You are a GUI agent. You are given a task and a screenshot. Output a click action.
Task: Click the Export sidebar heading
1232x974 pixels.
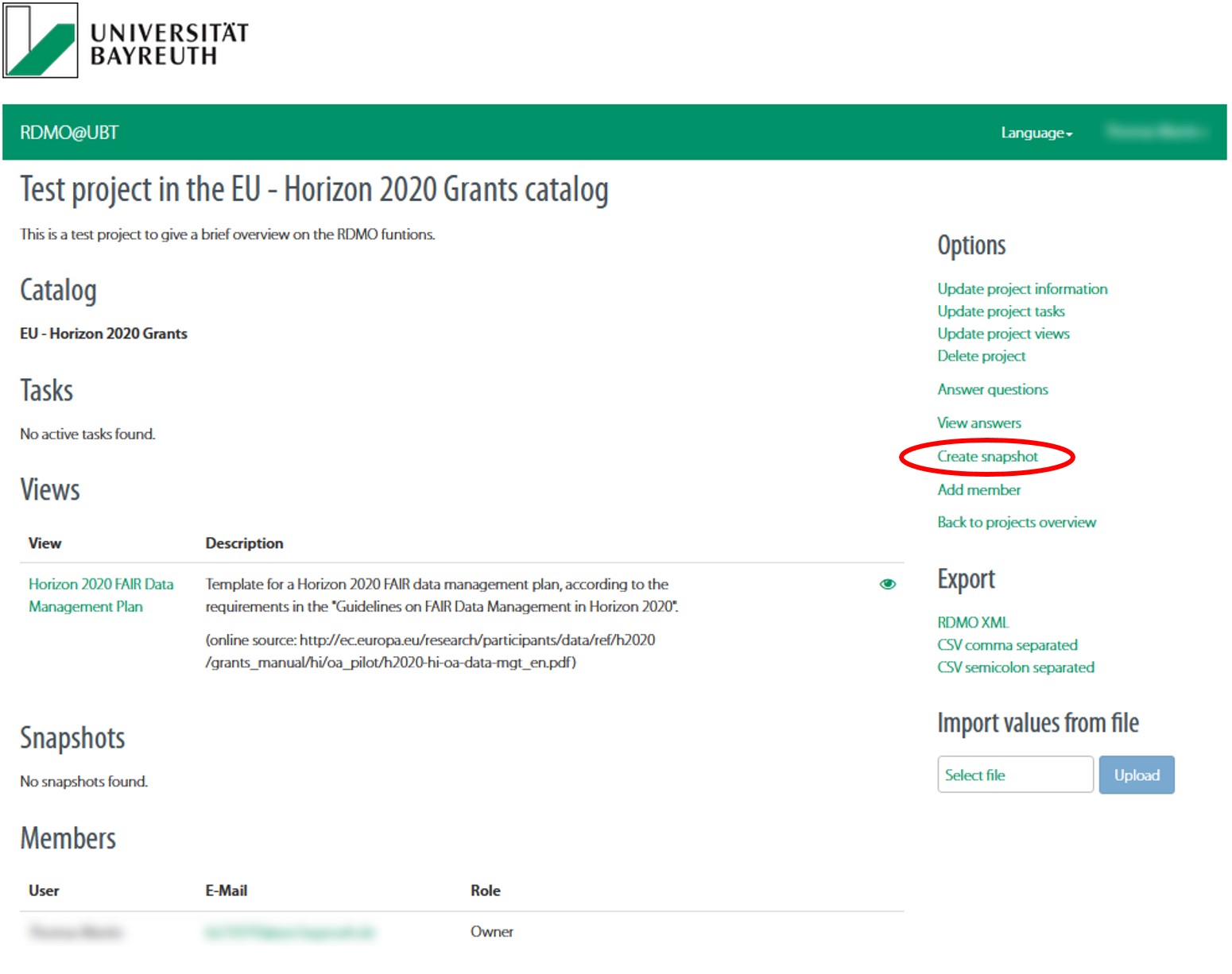pyautogui.click(x=966, y=580)
